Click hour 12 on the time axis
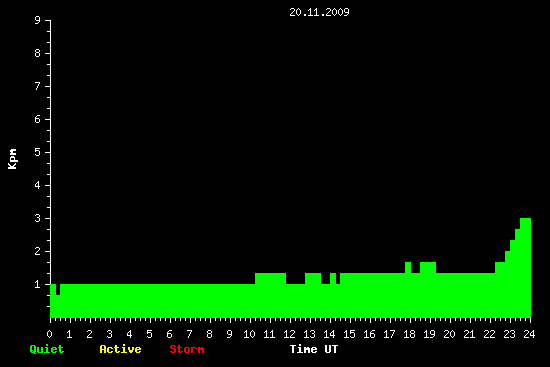550x367 pixels. [289, 334]
